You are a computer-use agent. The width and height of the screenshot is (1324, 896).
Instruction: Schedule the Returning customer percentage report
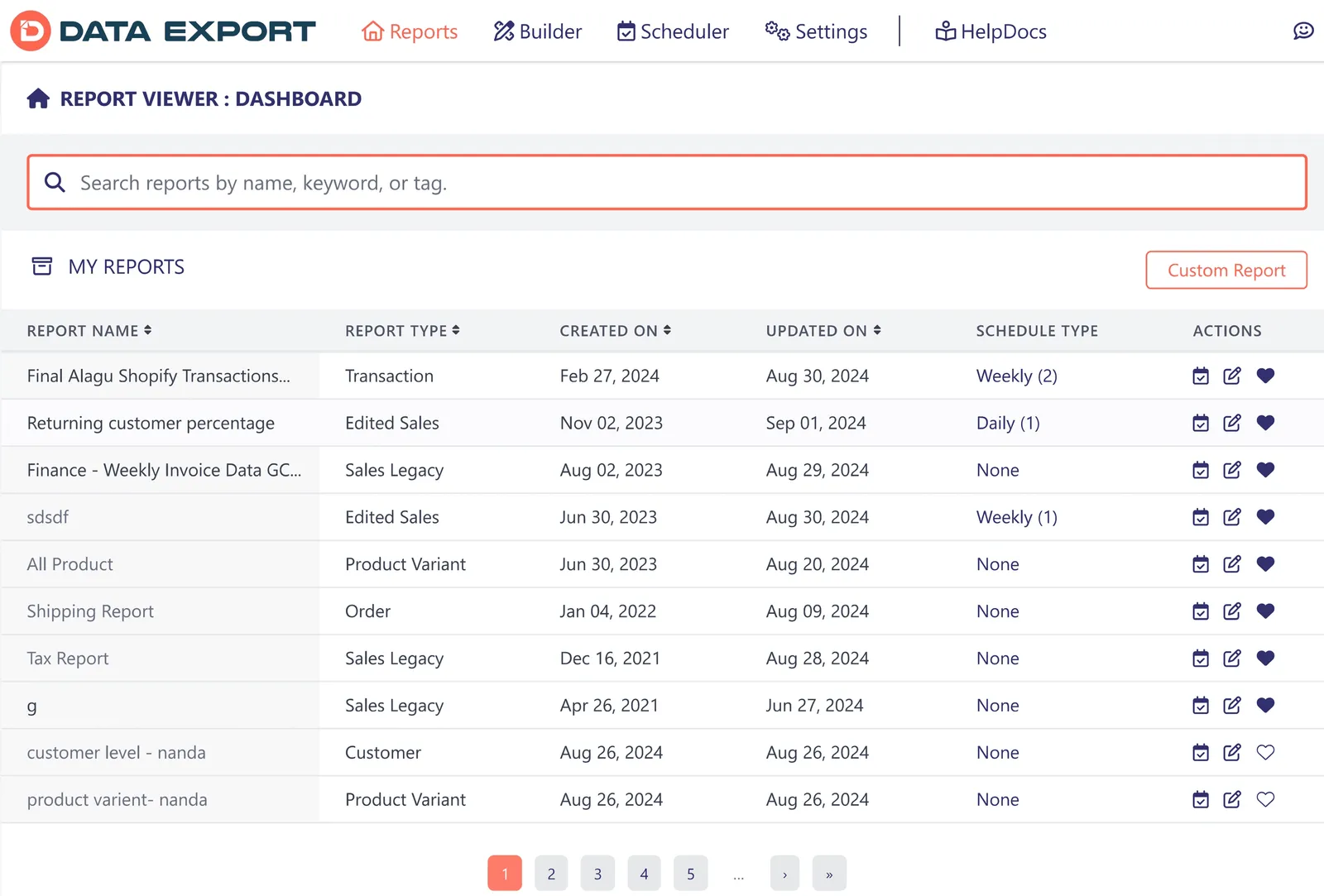1201,424
